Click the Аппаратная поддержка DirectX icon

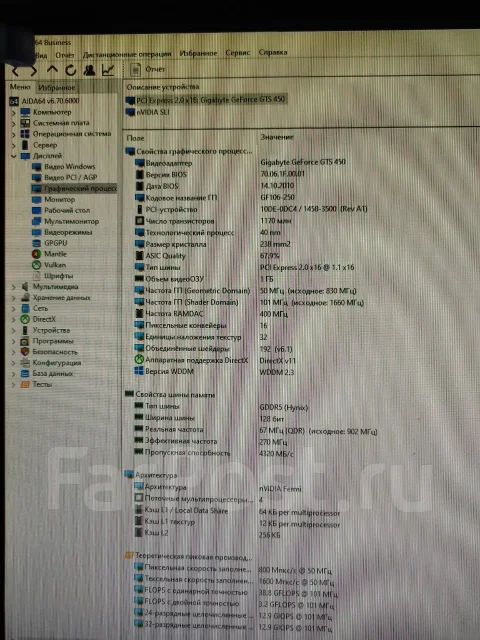139,360
